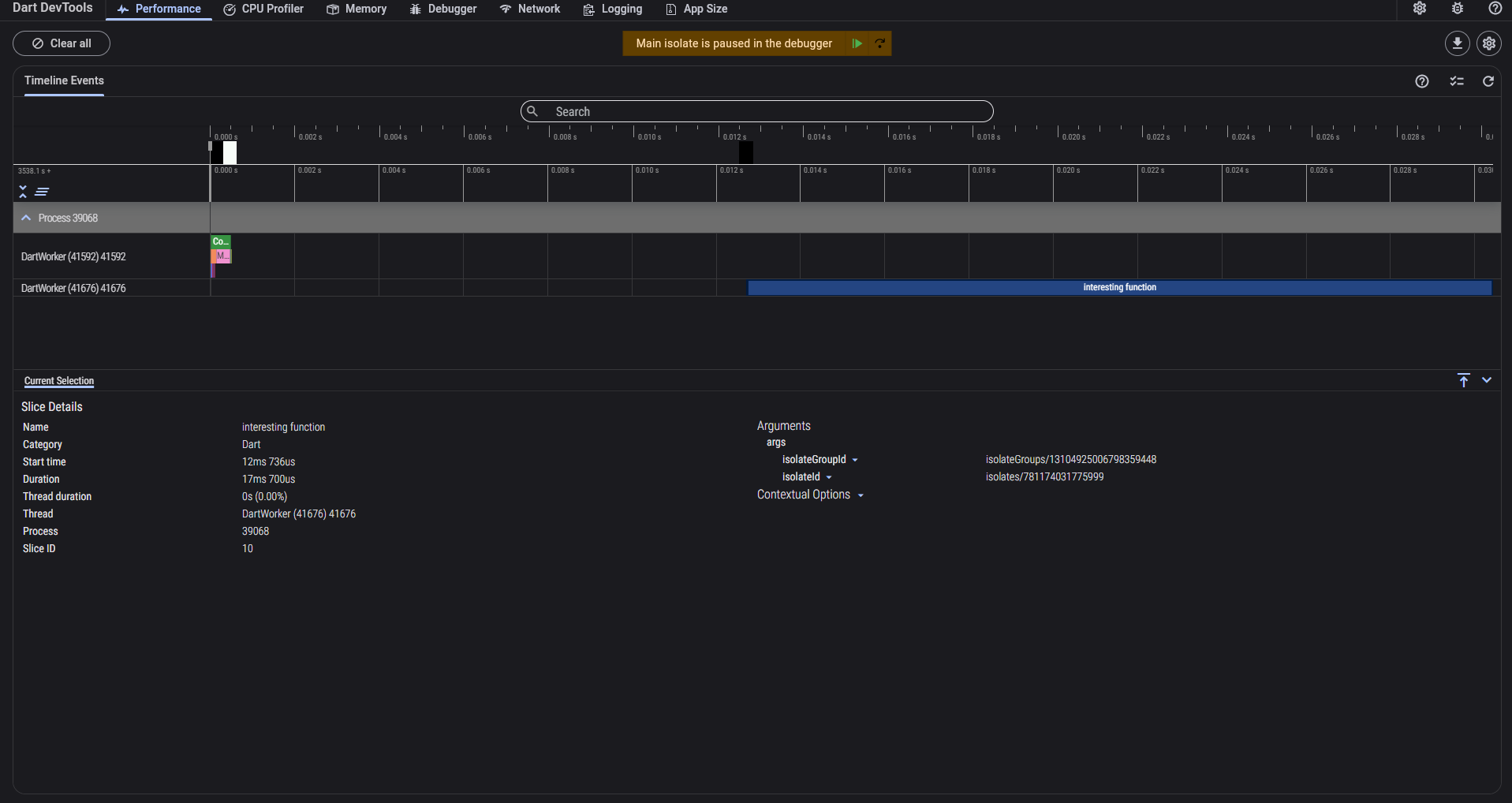1512x803 pixels.
Task: Select the pink 'M...' timeline slice
Action: tap(222, 256)
